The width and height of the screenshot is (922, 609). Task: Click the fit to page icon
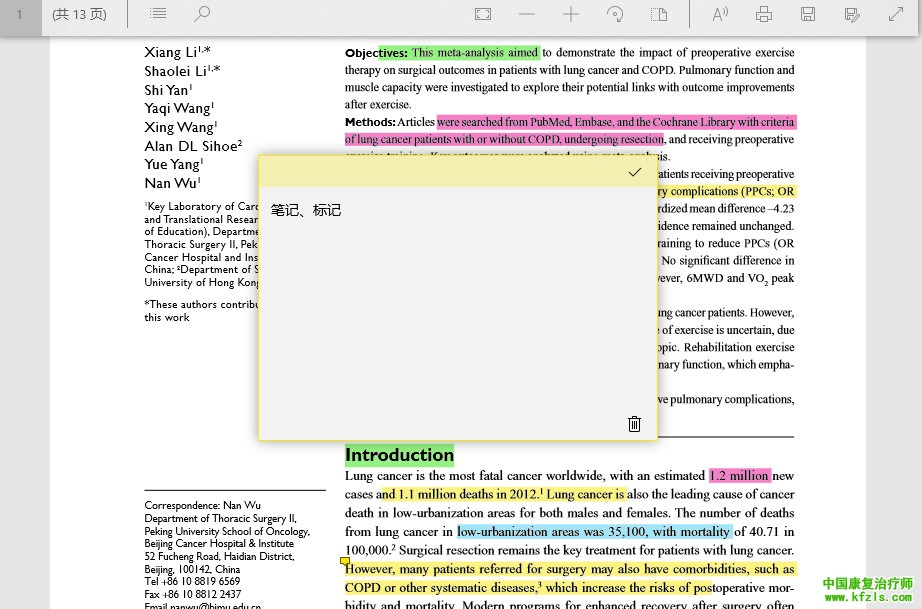click(483, 14)
